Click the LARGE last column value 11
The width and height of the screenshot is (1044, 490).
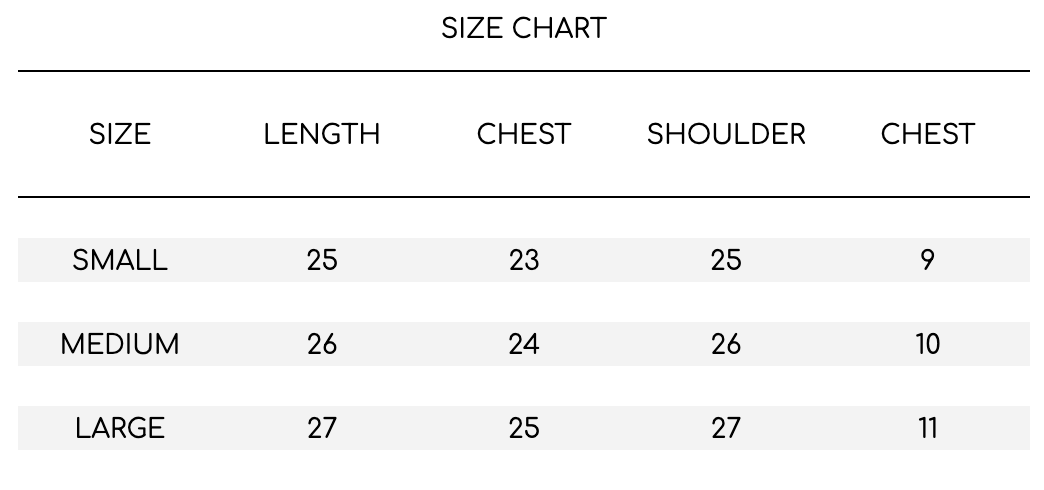927,428
